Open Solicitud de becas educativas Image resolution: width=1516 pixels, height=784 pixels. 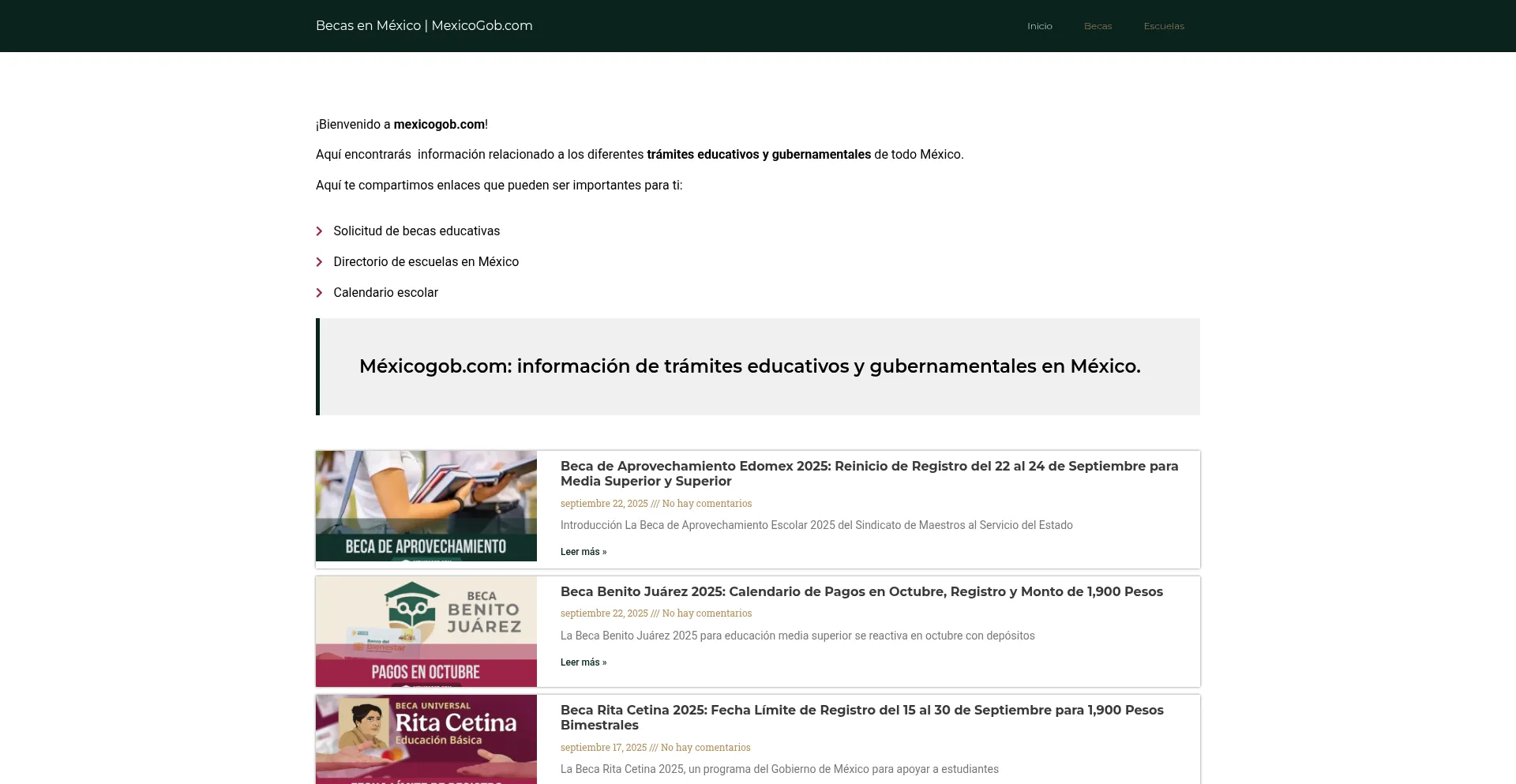click(416, 231)
